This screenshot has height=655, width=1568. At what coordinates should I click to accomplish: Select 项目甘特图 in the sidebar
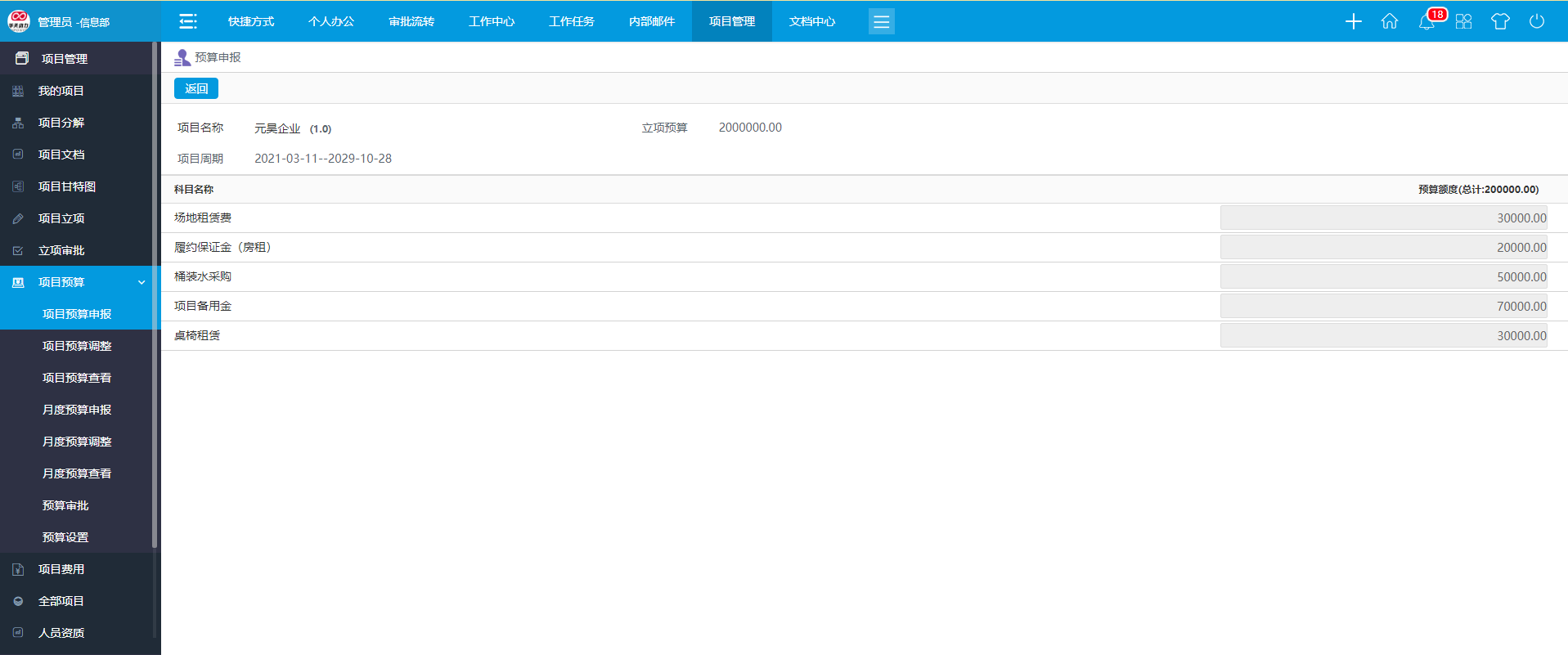pyautogui.click(x=67, y=186)
